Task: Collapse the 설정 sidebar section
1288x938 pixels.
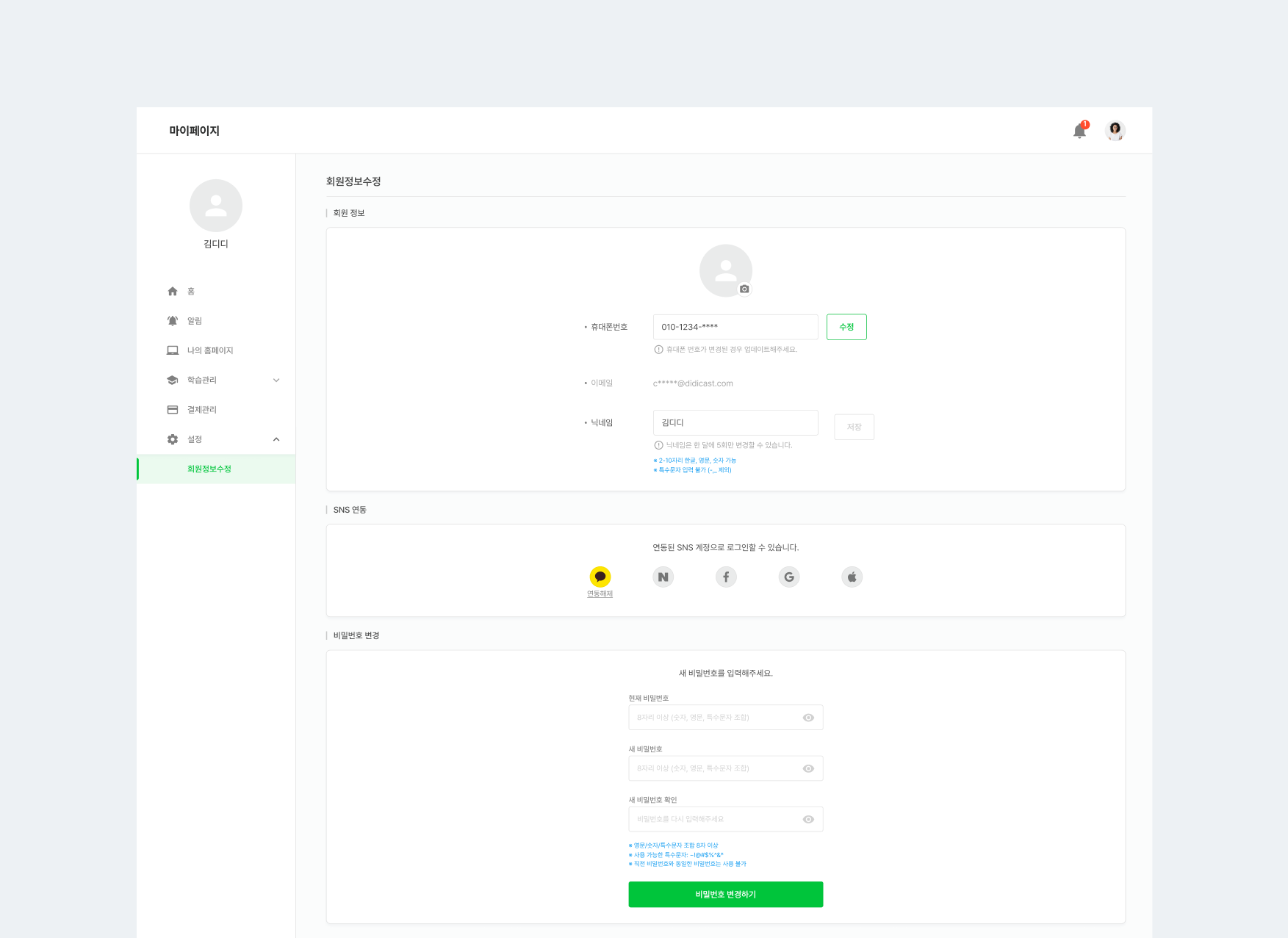Action: tap(276, 439)
